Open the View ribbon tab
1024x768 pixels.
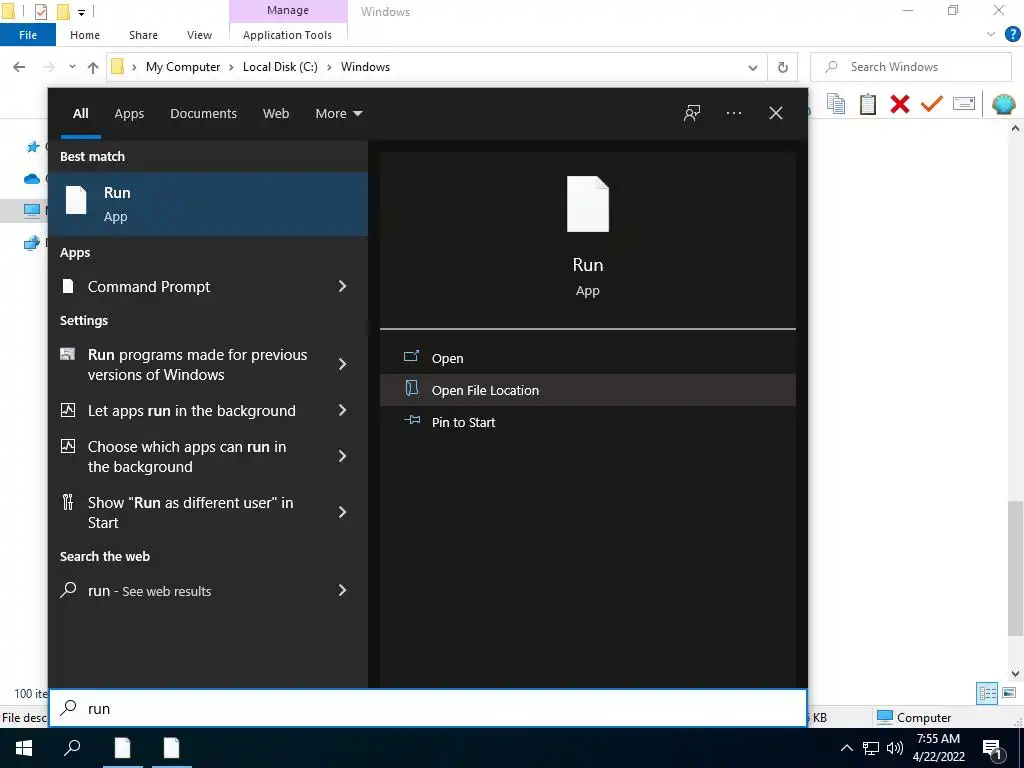pos(199,35)
